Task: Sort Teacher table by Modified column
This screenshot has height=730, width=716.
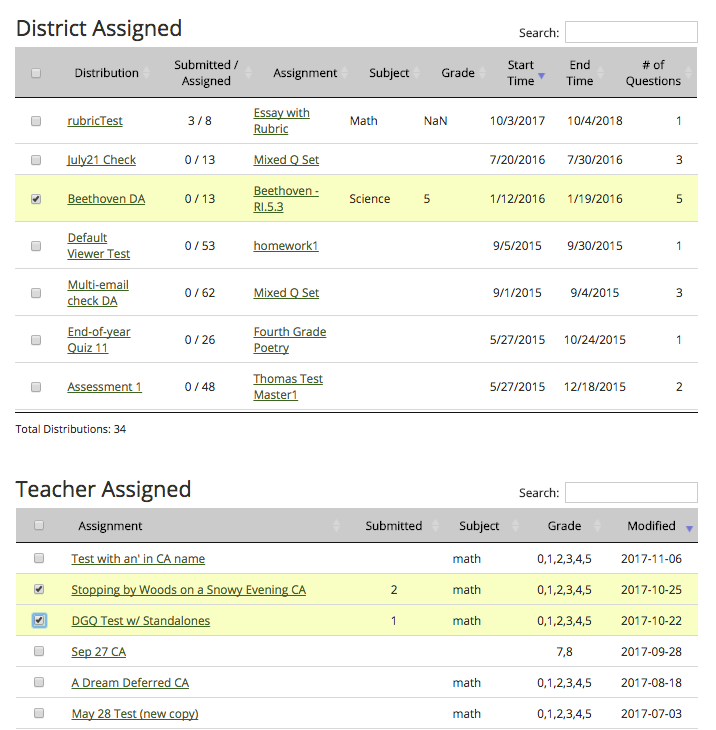Action: click(x=651, y=526)
